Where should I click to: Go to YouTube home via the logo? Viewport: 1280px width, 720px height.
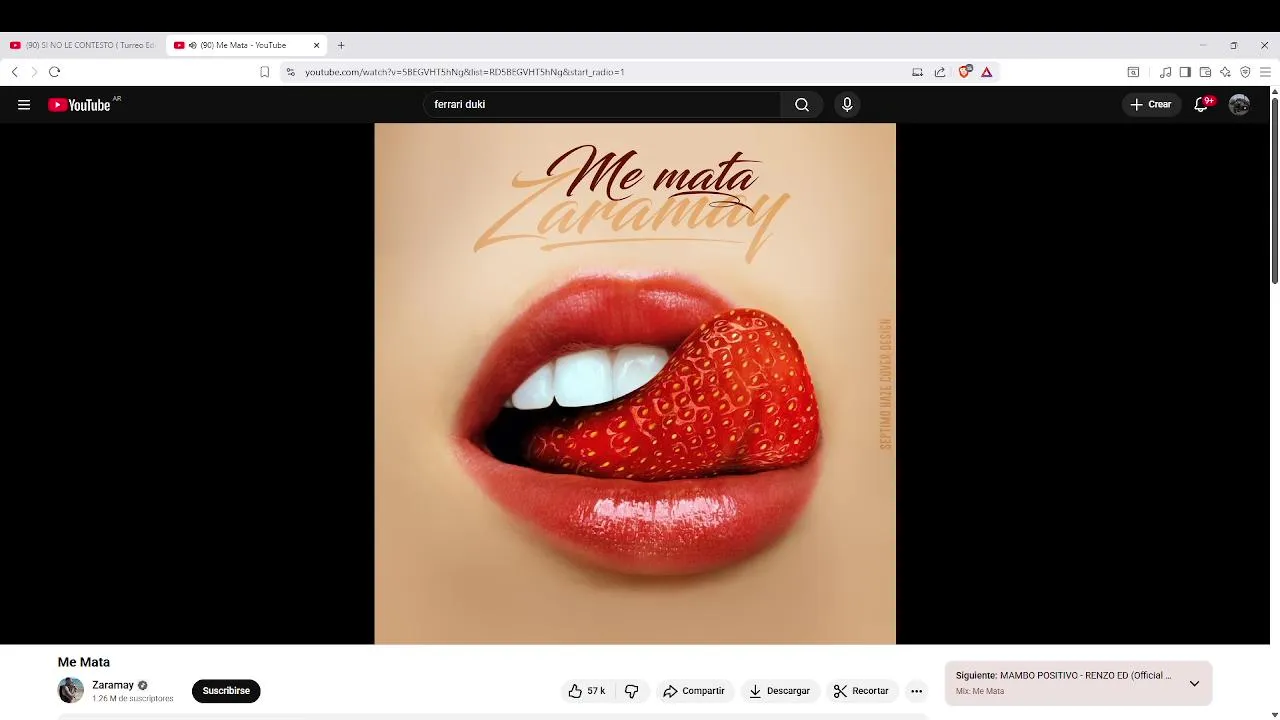79,104
